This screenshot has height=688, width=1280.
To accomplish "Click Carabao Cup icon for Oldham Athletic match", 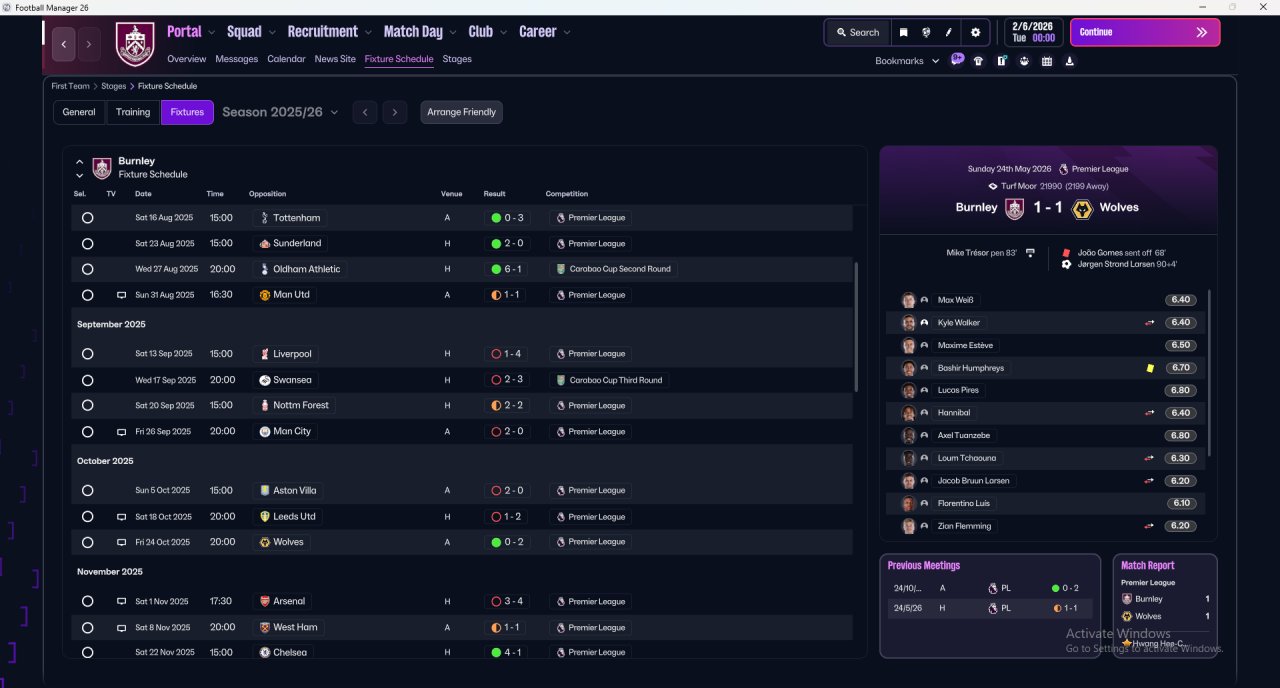I will tap(561, 269).
